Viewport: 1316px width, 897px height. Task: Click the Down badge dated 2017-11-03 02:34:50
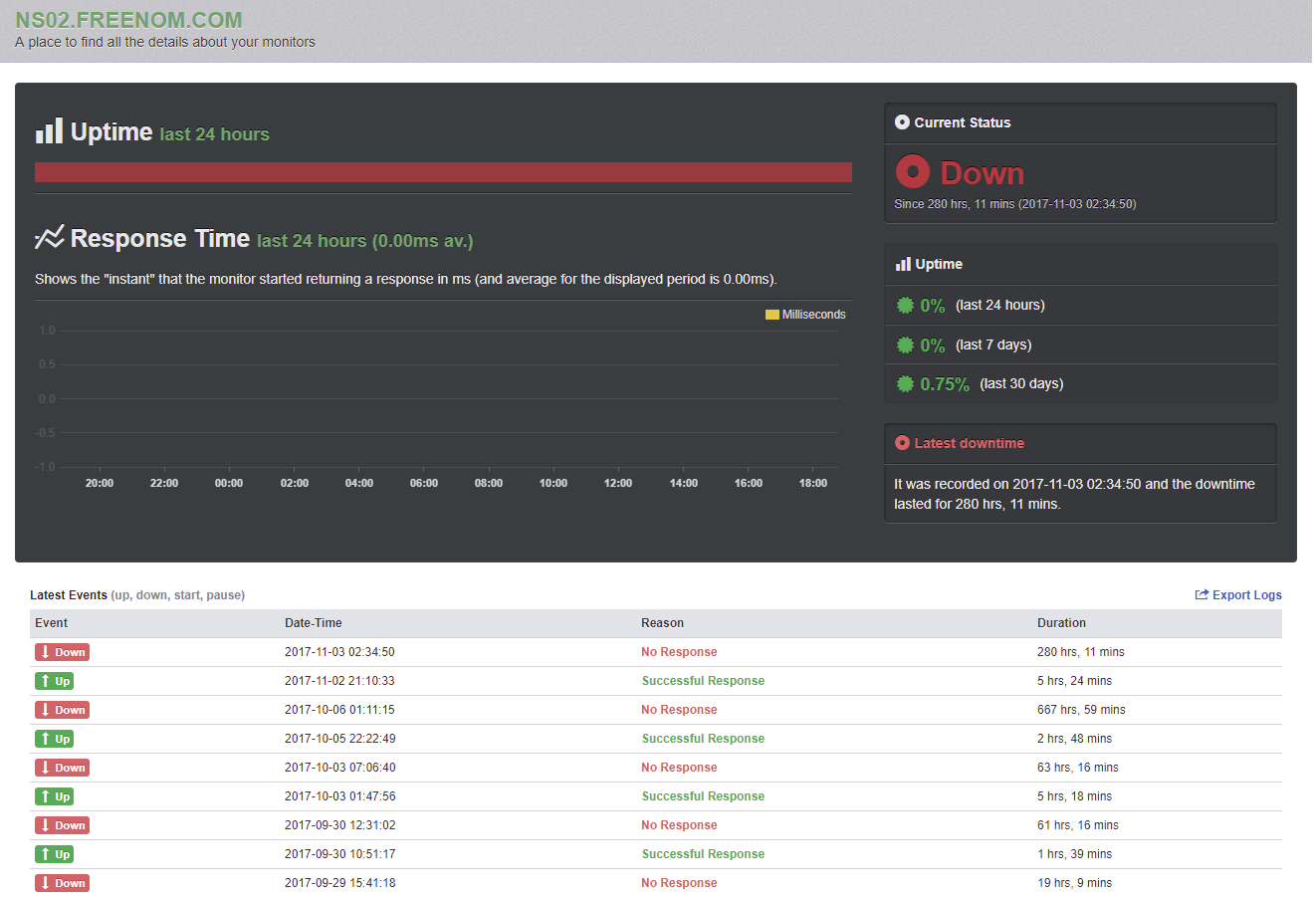tap(62, 652)
